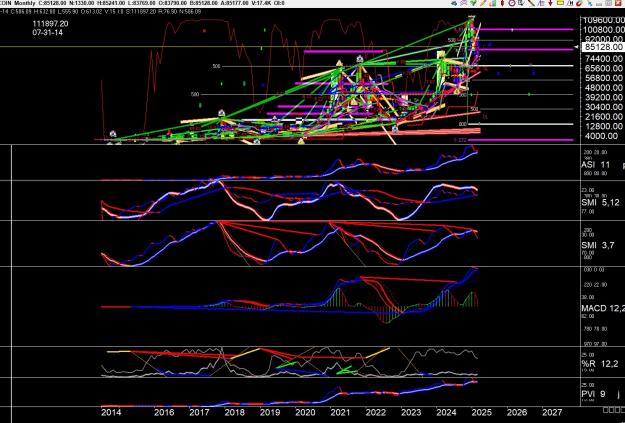Click the dark cloud-arrow icon in toolbar

(454, 3)
